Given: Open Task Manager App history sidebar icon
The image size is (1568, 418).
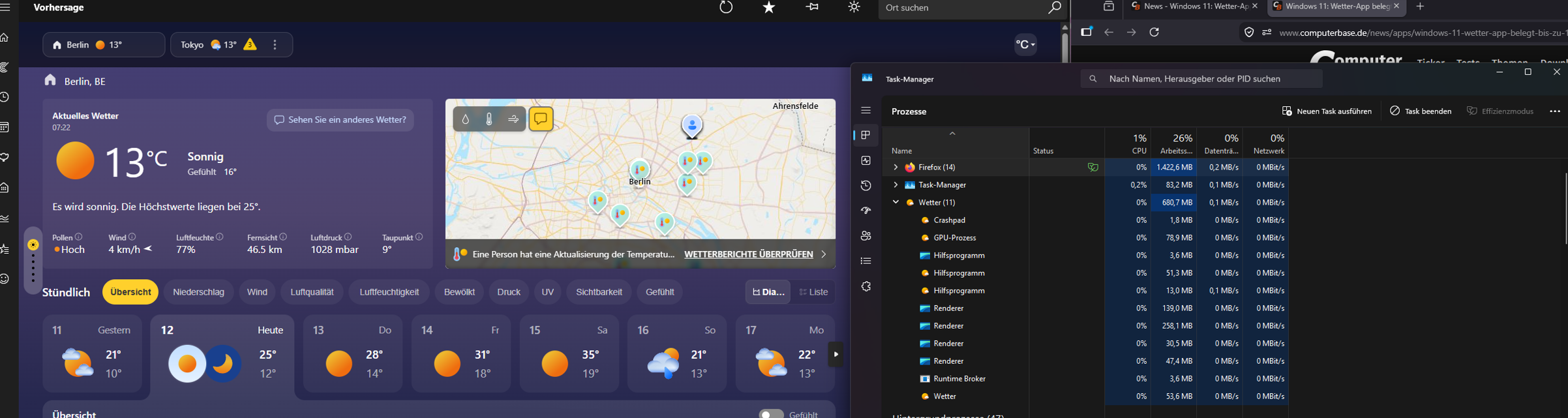Looking at the screenshot, I should [x=866, y=186].
